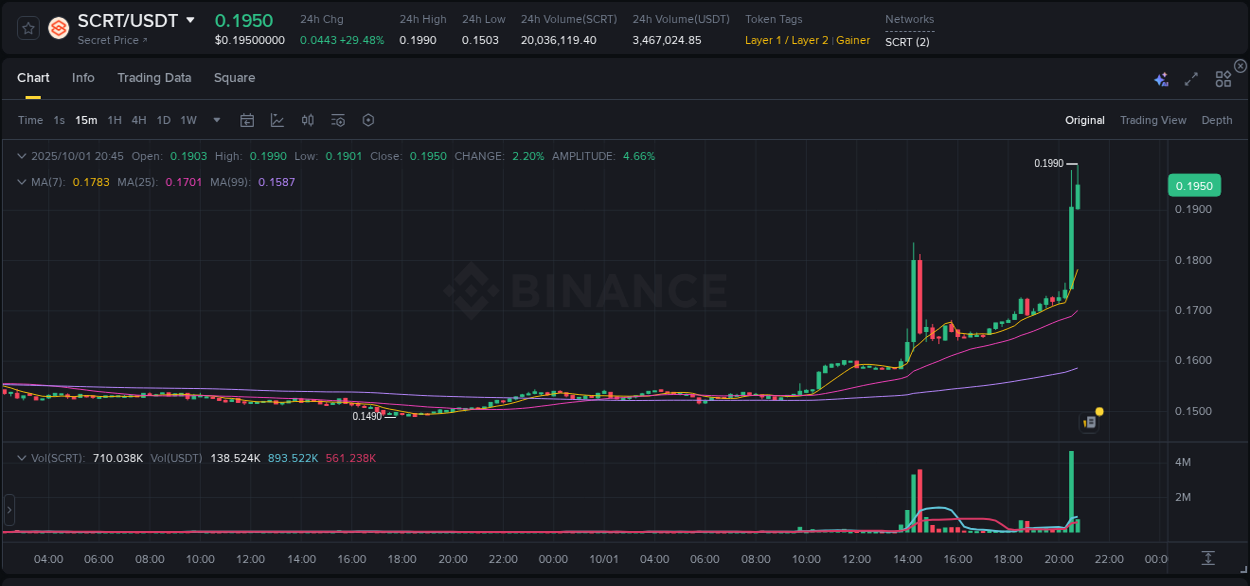Viewport: 1250px width, 586px height.
Task: Open the indicators list icon
Action: [337, 119]
